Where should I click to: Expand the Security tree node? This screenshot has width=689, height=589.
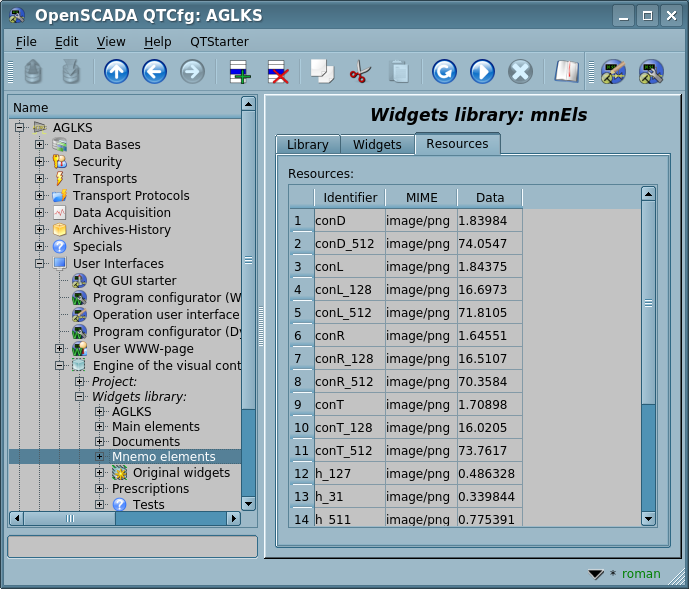pyautogui.click(x=40, y=162)
